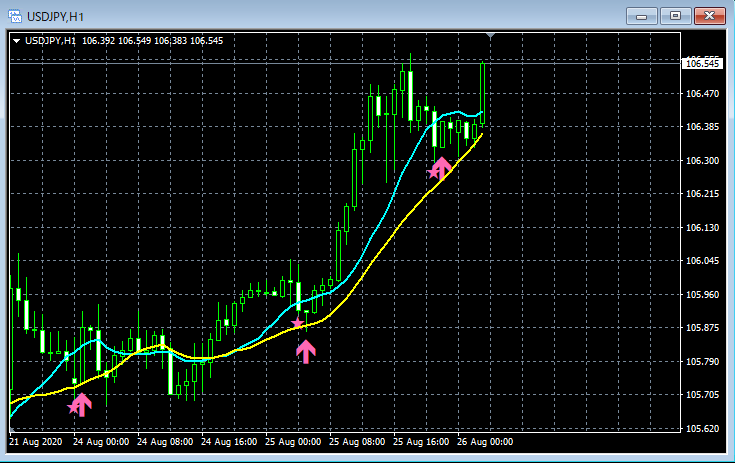Click the 25 Aug 16:00 time axis label
This screenshot has width=735, height=463.
click(x=421, y=442)
